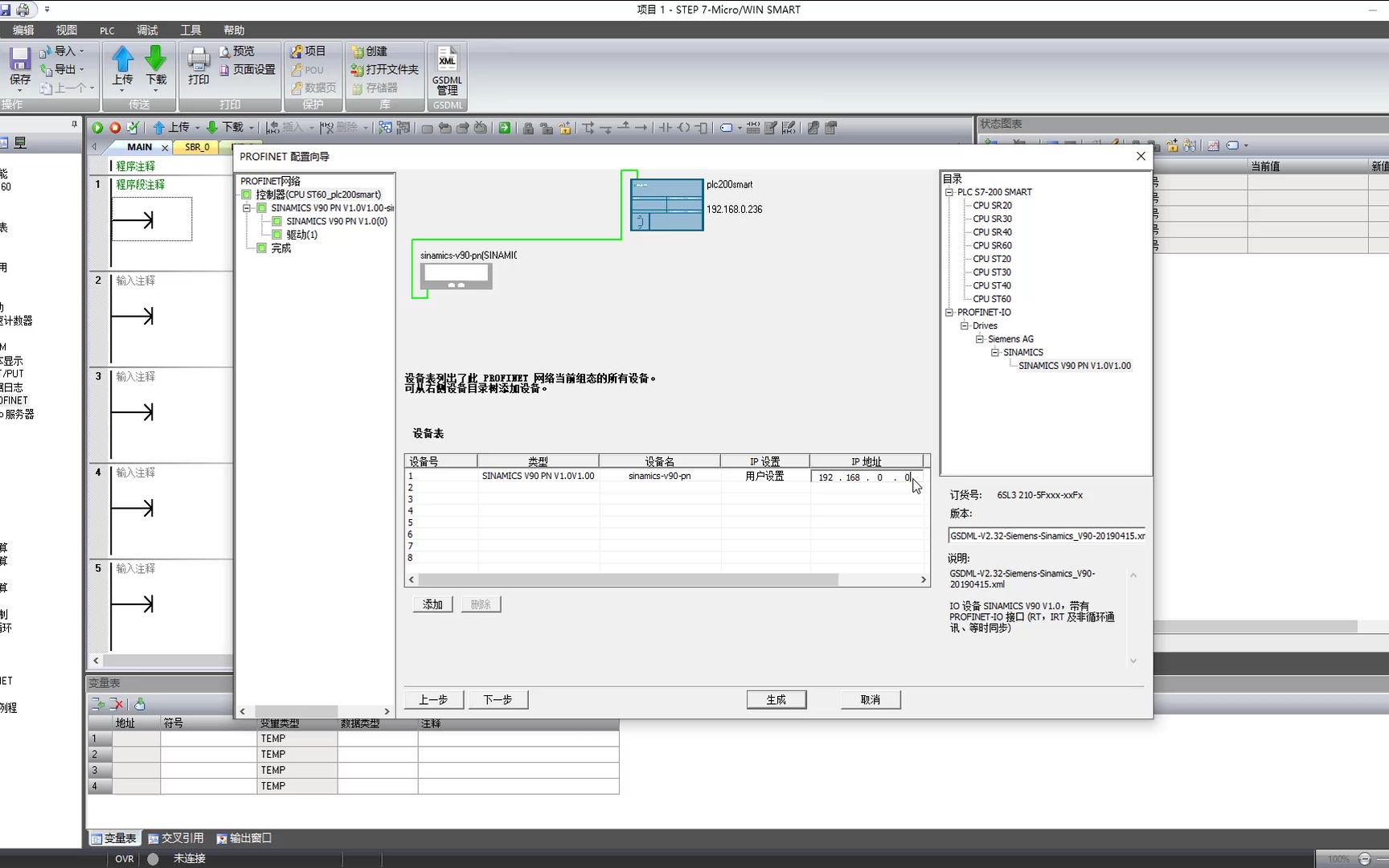
Task: Select 完成 in wizard tree
Action: [281, 248]
